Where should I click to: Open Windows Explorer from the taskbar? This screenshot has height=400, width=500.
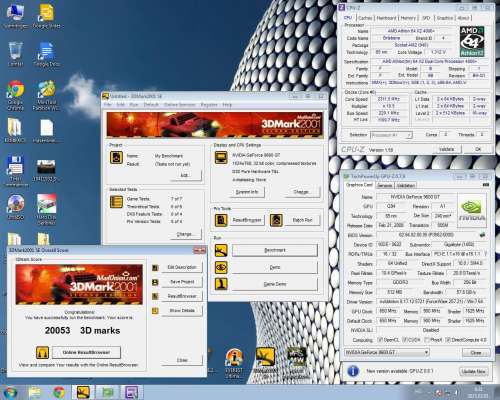35,392
